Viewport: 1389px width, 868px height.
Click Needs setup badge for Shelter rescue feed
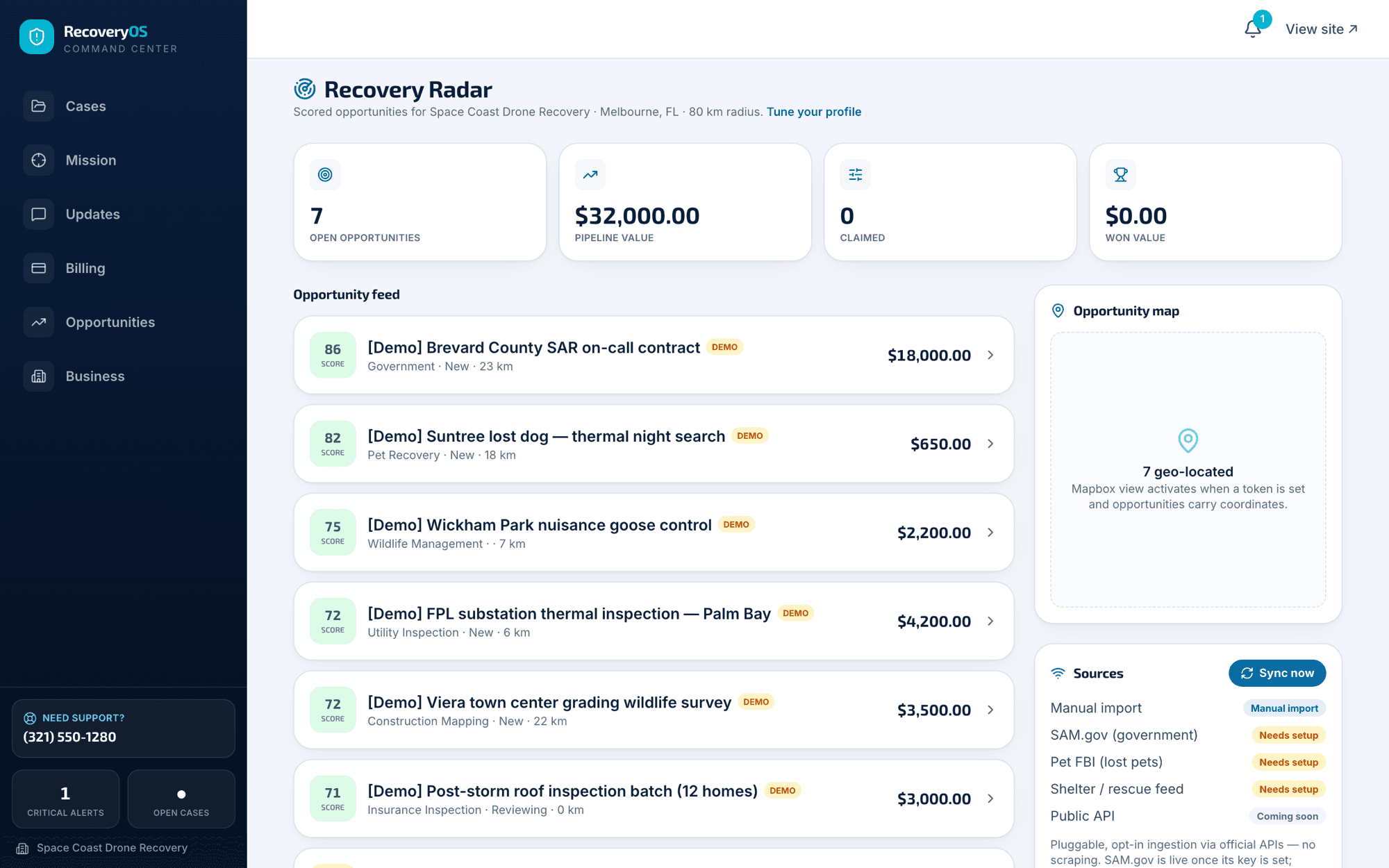pyautogui.click(x=1288, y=790)
